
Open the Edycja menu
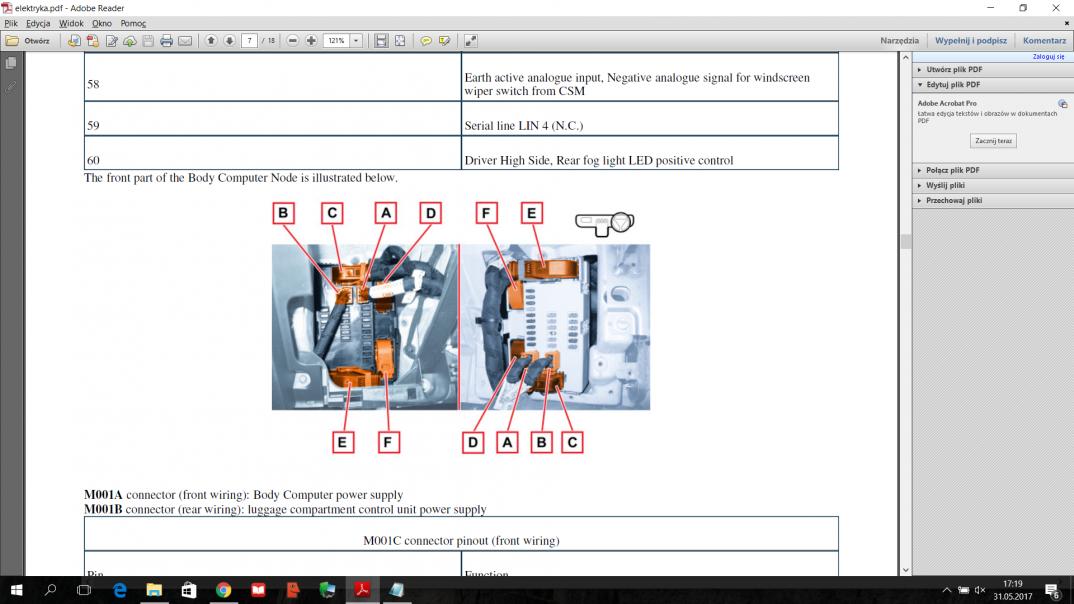click(x=38, y=23)
